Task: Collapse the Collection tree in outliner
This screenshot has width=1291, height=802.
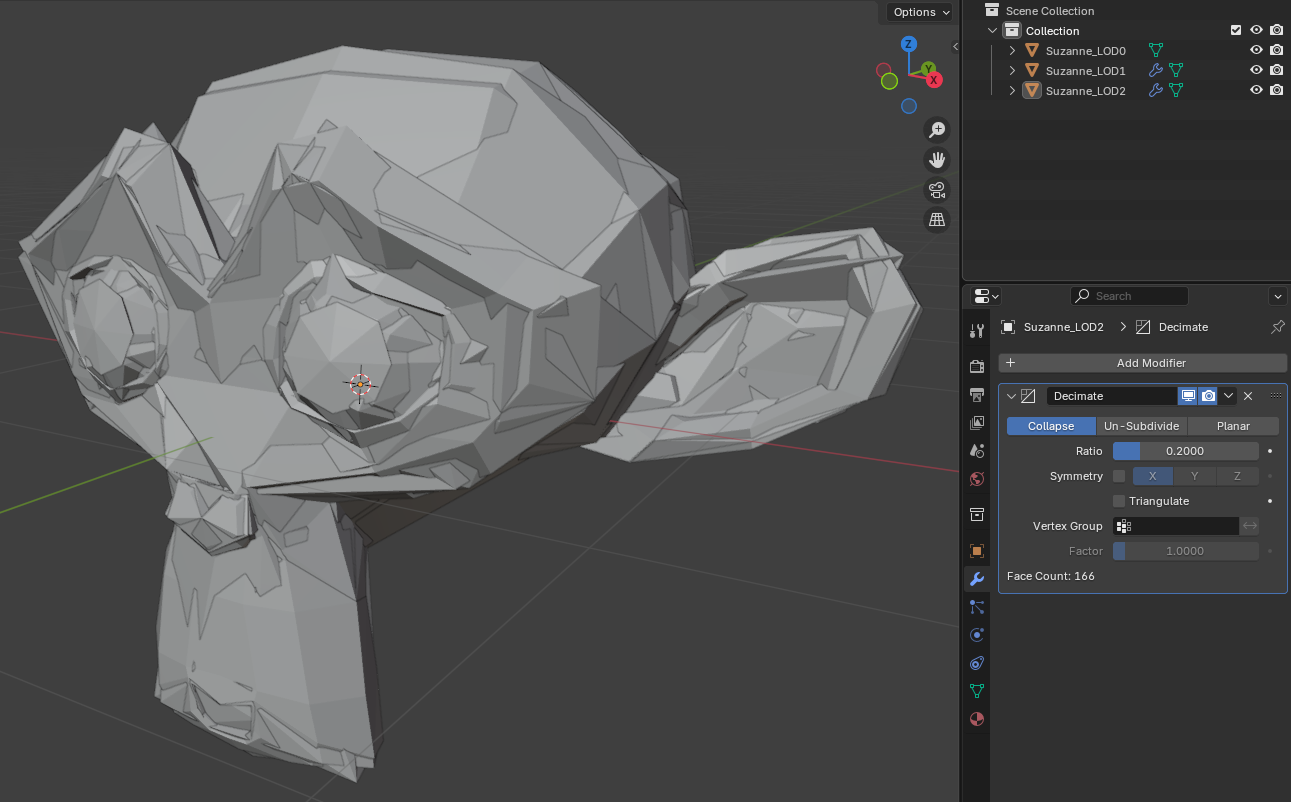Action: (993, 30)
